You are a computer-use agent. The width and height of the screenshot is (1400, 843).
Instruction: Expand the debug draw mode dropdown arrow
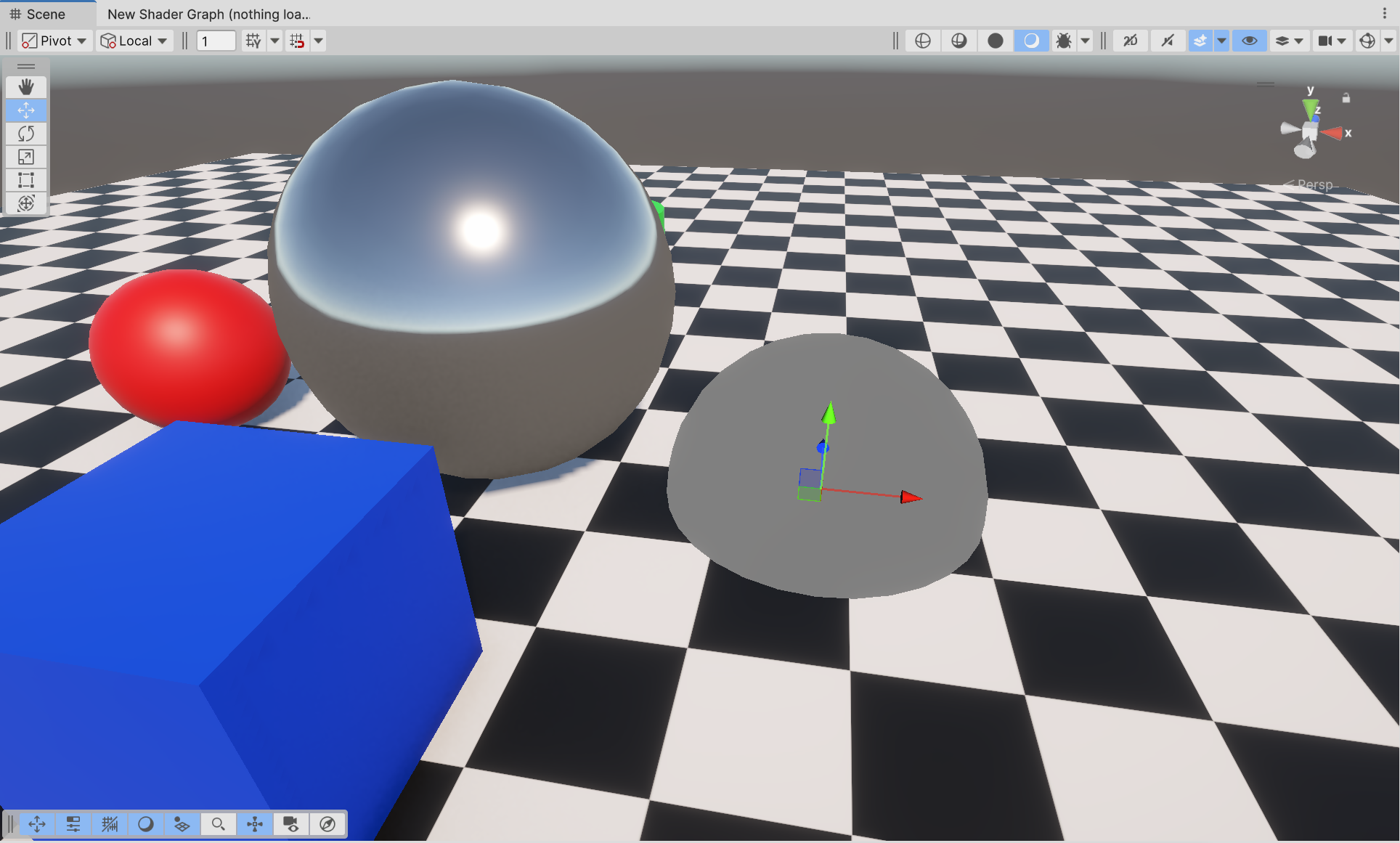pos(1085,41)
